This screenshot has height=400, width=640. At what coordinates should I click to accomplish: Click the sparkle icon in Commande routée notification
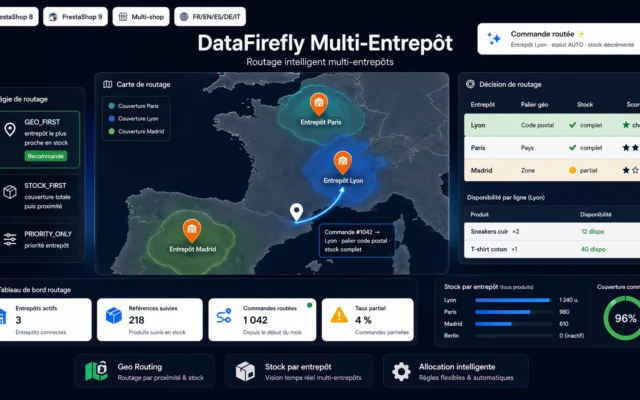point(494,39)
